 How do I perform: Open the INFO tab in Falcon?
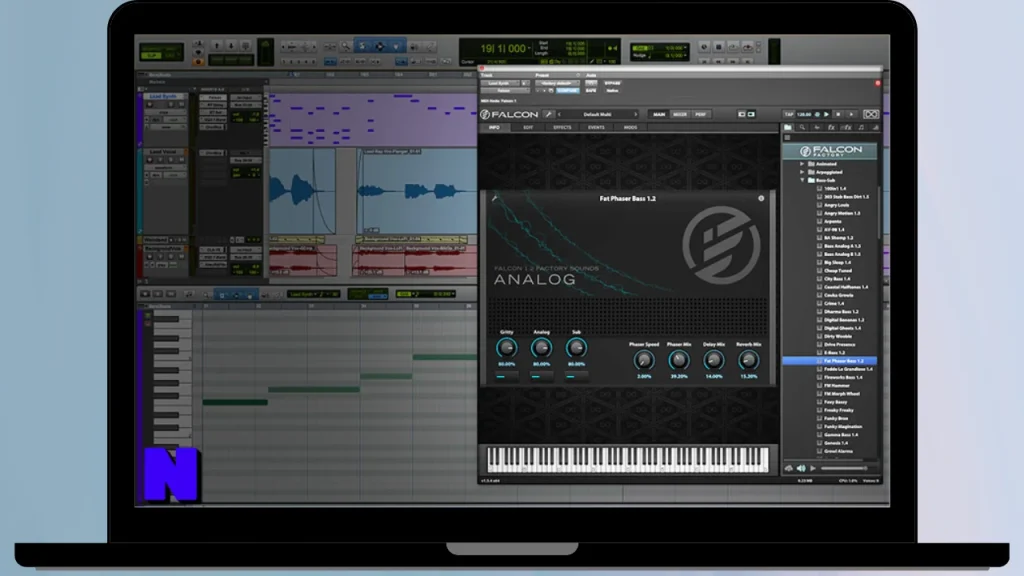tap(494, 127)
